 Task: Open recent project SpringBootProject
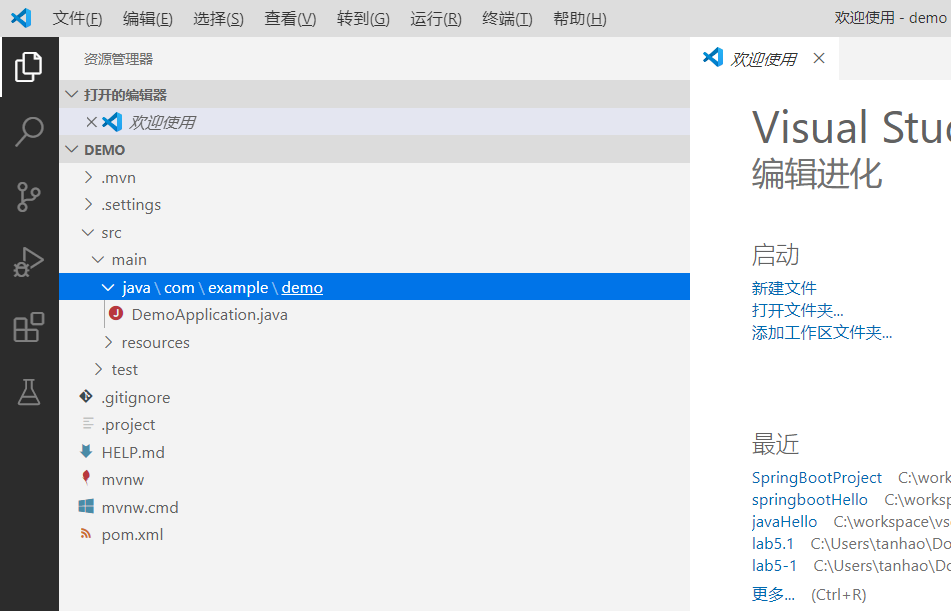tap(816, 478)
